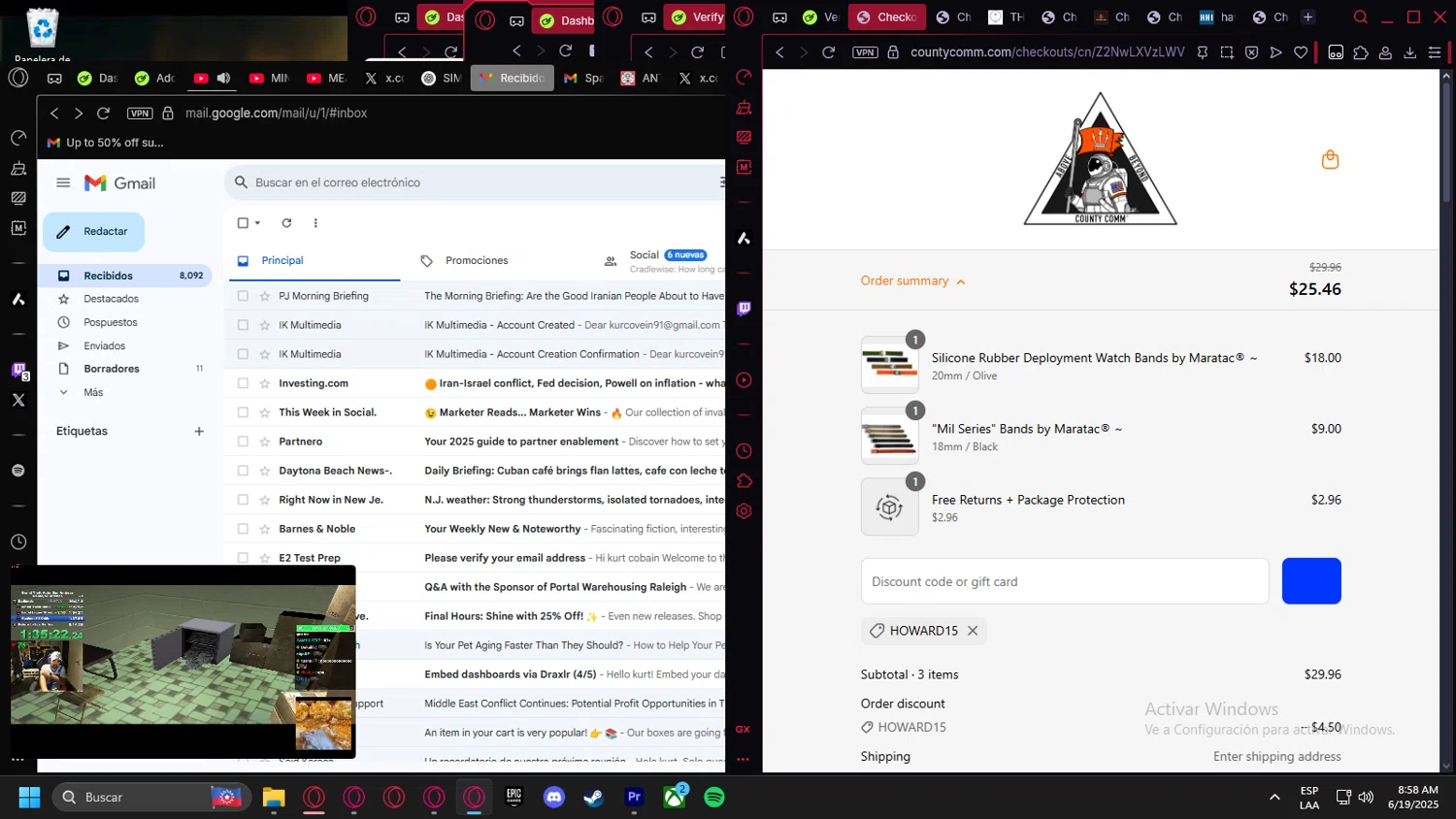
Task: Bookmark the checkout page with the heart icon
Action: coord(1301,52)
